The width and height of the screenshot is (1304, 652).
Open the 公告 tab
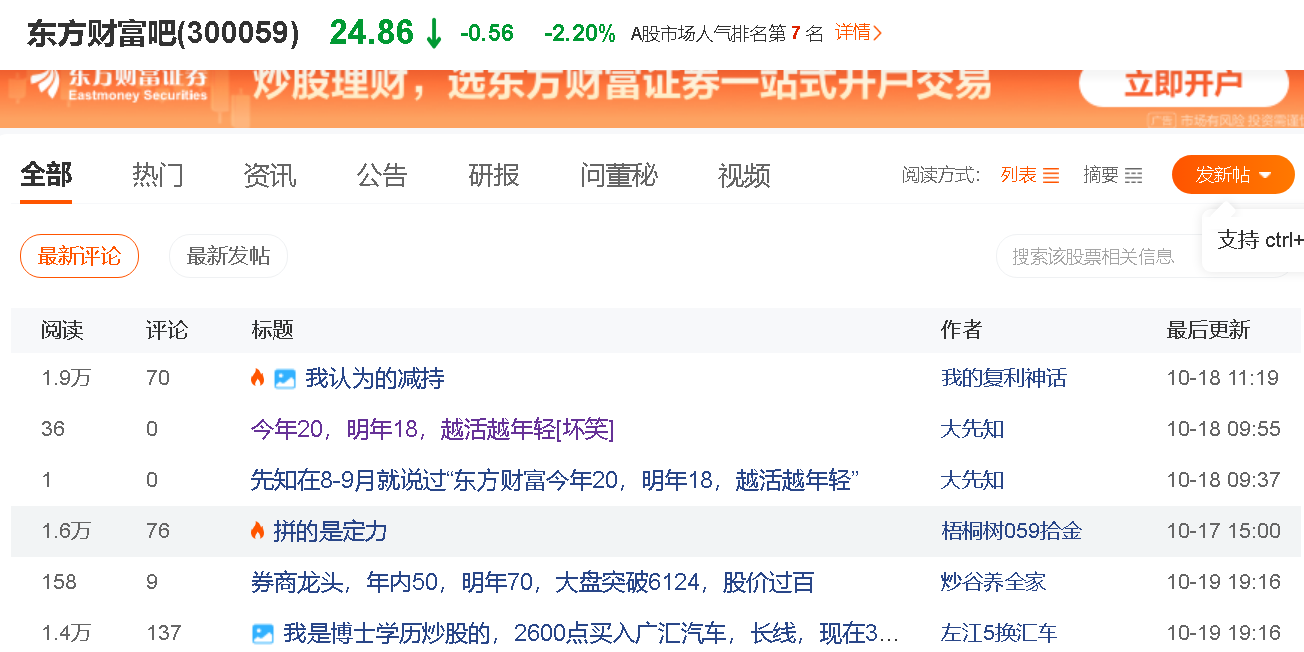pyautogui.click(x=382, y=175)
